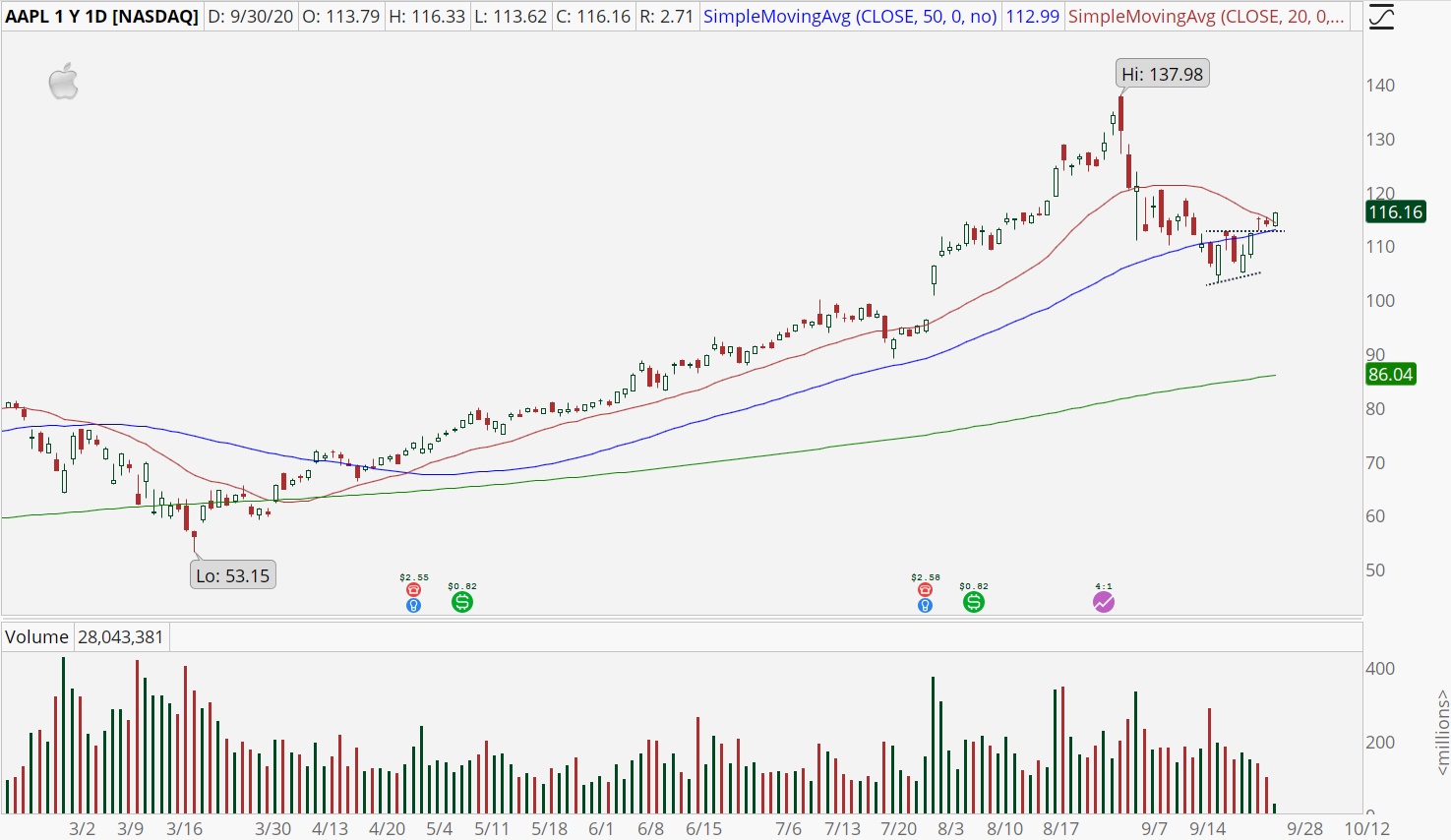This screenshot has height=840, width=1451.
Task: Click the 200 volume axis label
Action: pos(1380,743)
